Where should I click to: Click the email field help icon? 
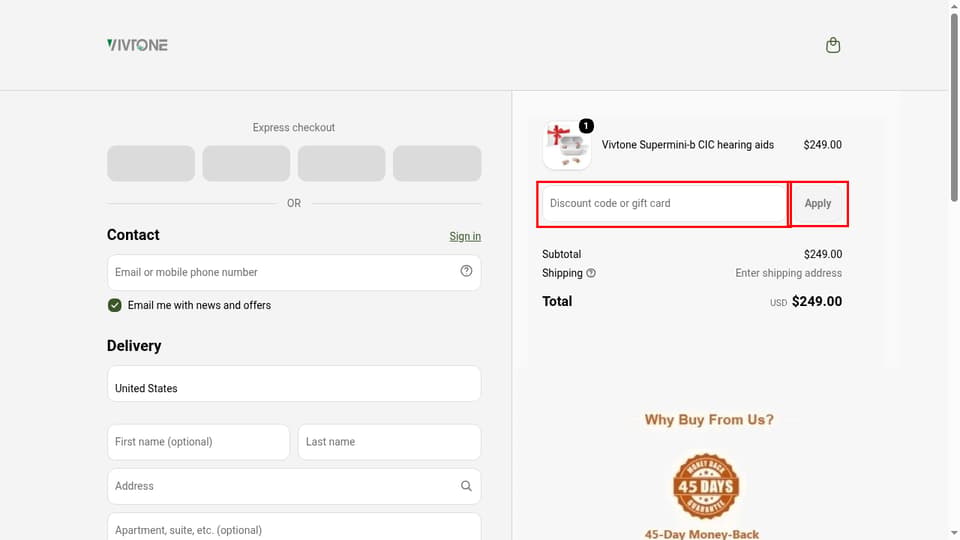coord(466,271)
